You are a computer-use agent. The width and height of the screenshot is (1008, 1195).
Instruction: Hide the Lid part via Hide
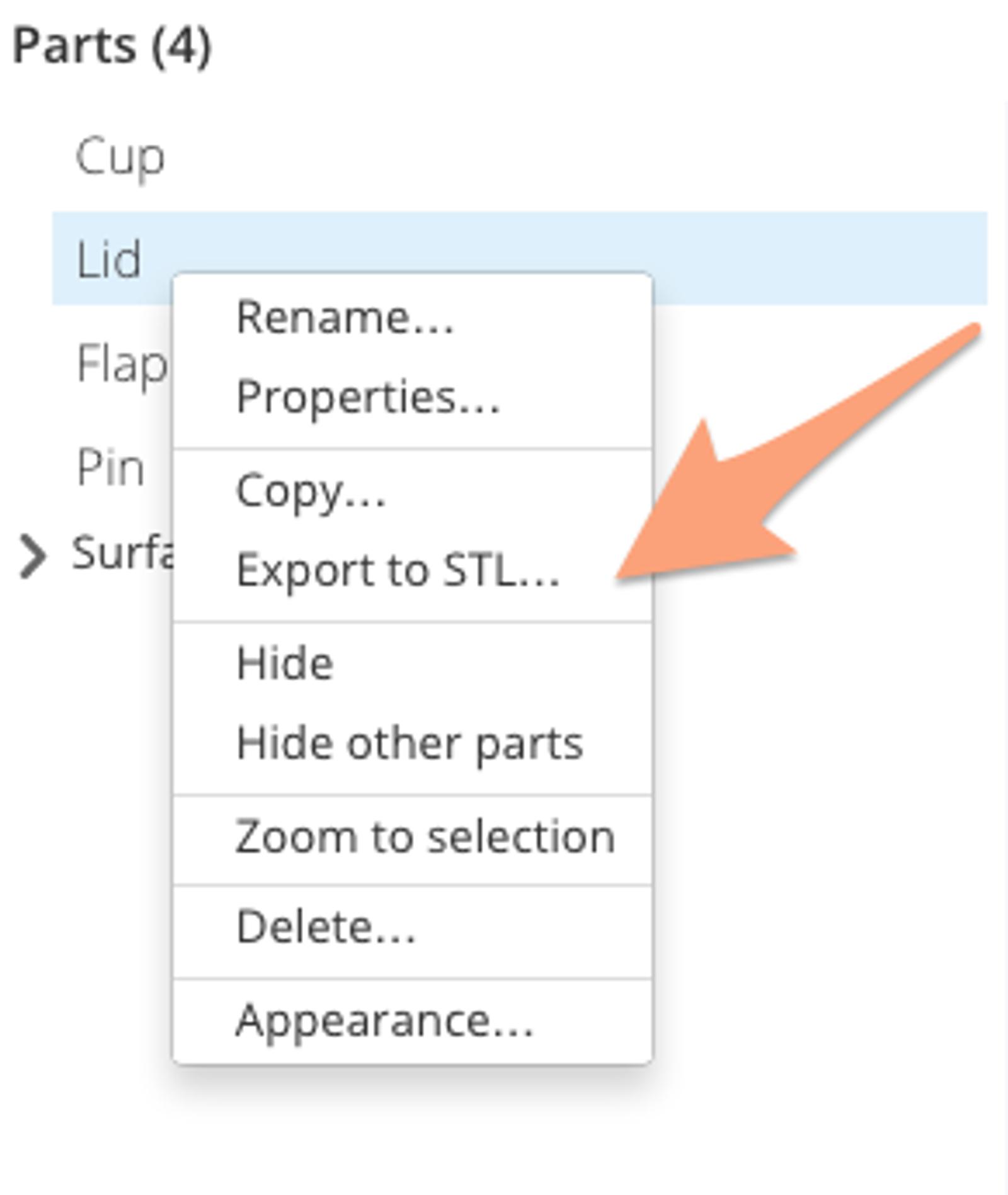285,664
